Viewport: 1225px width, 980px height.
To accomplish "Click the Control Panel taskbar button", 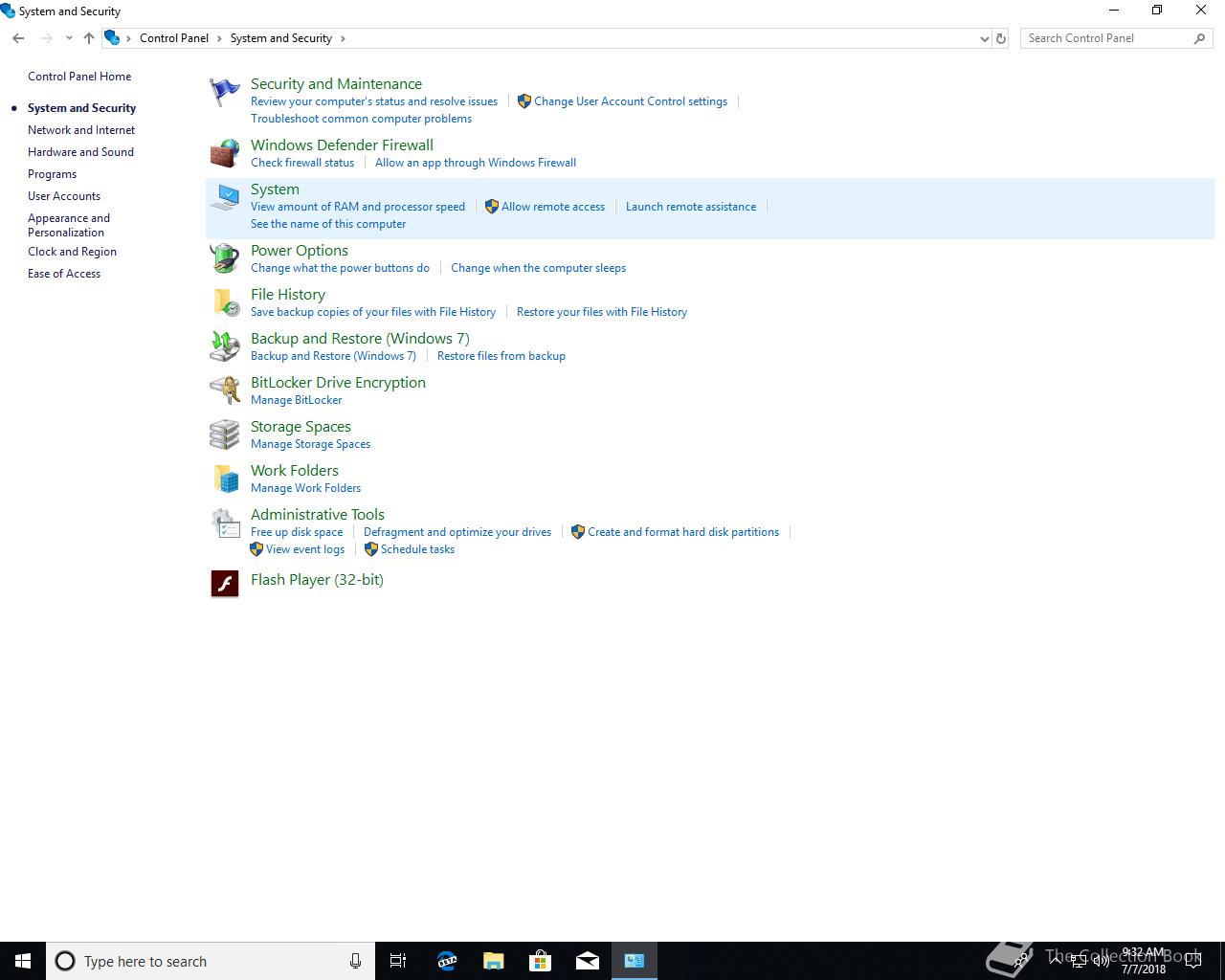I will 634,961.
